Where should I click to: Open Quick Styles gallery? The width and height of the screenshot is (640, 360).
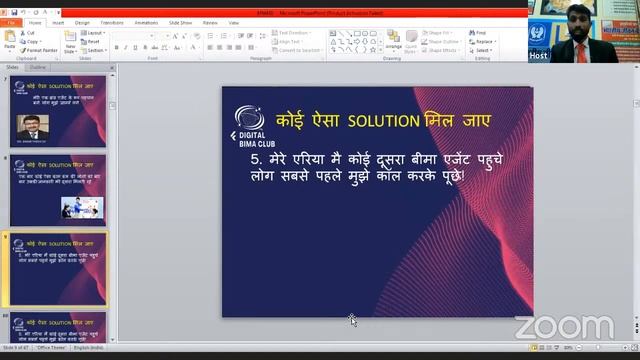coord(411,42)
